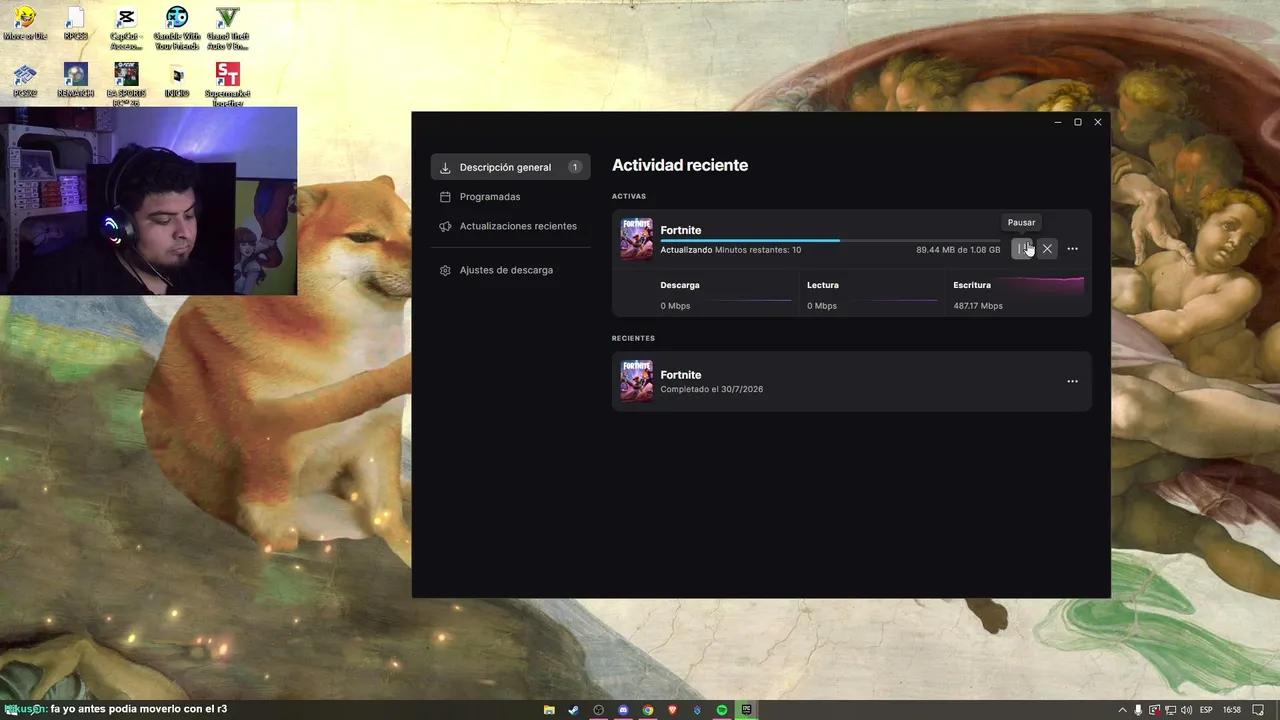Click the megaphone icon beside Actualizaciones recientes

coord(445,226)
